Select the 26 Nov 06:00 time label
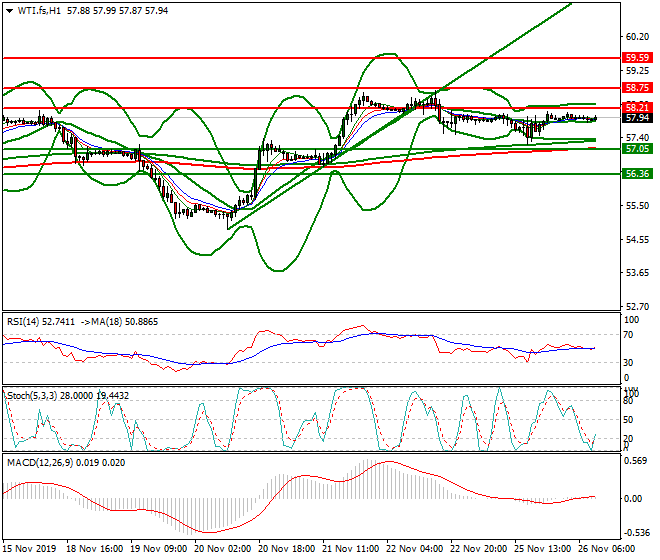This screenshot has width=660, height=560. coord(607,549)
